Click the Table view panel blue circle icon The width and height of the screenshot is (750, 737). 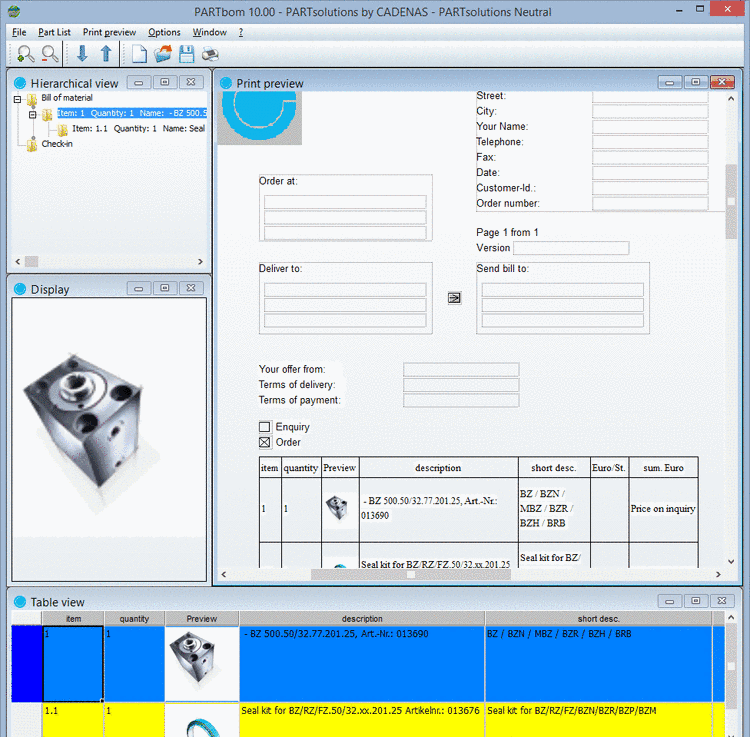click(x=20, y=602)
